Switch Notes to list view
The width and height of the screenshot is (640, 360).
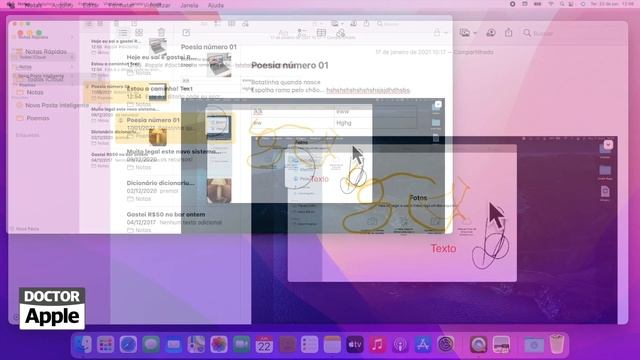(122, 33)
